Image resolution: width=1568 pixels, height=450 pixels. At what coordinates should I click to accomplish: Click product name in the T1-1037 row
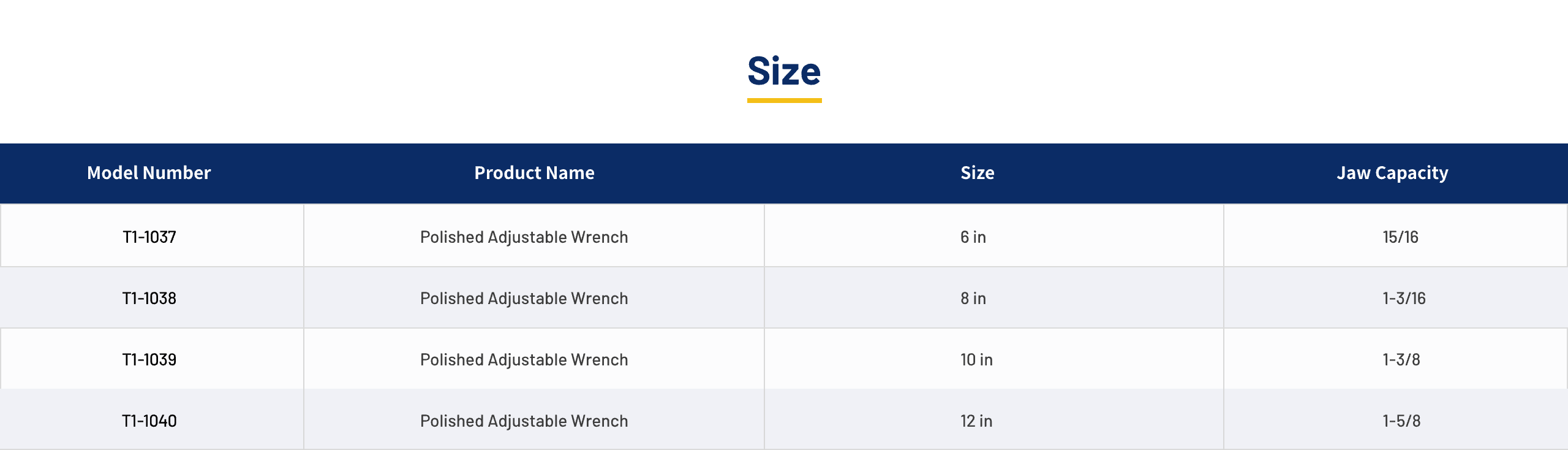coord(524,237)
